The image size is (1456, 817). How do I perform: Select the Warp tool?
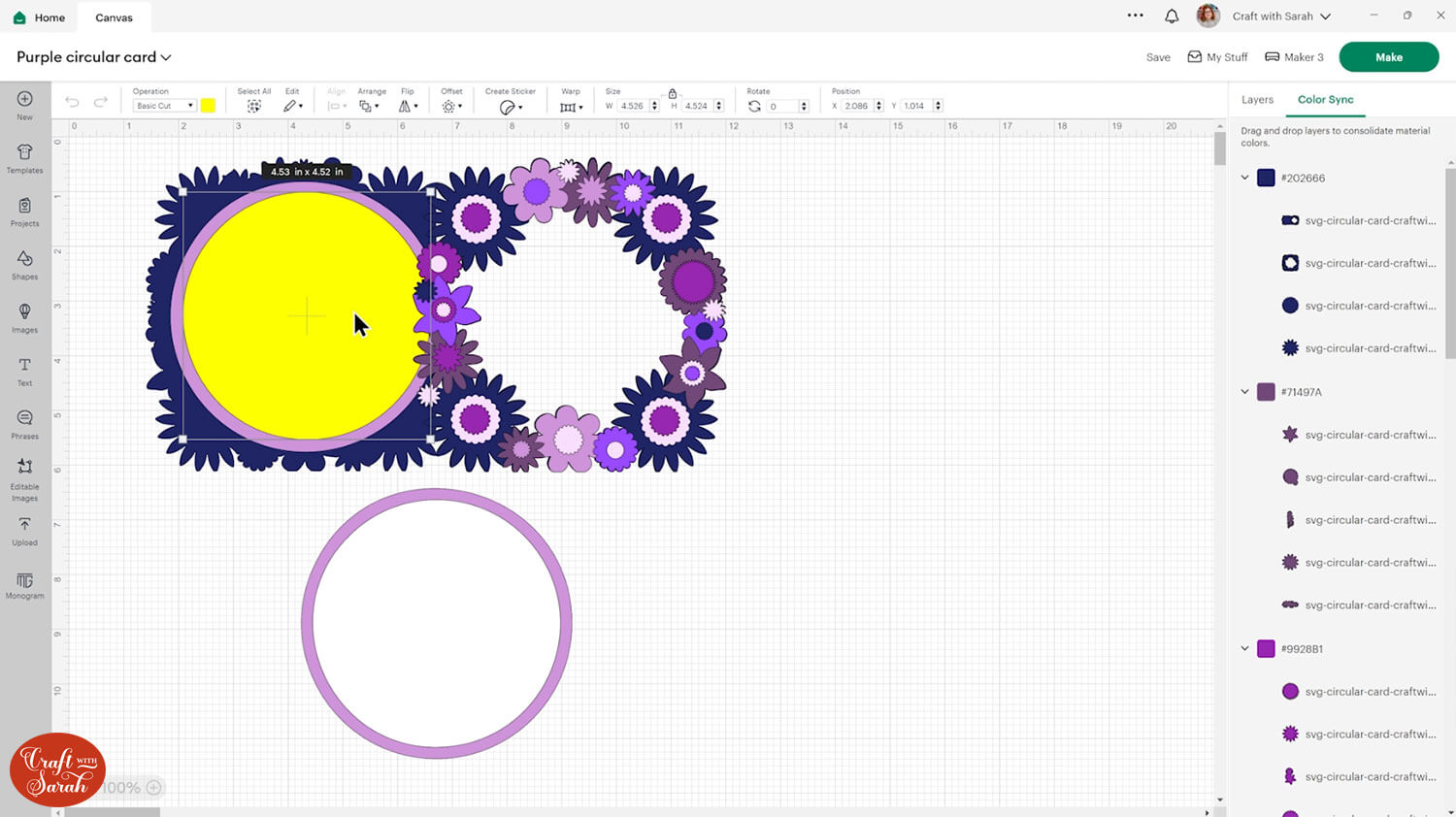tap(571, 105)
